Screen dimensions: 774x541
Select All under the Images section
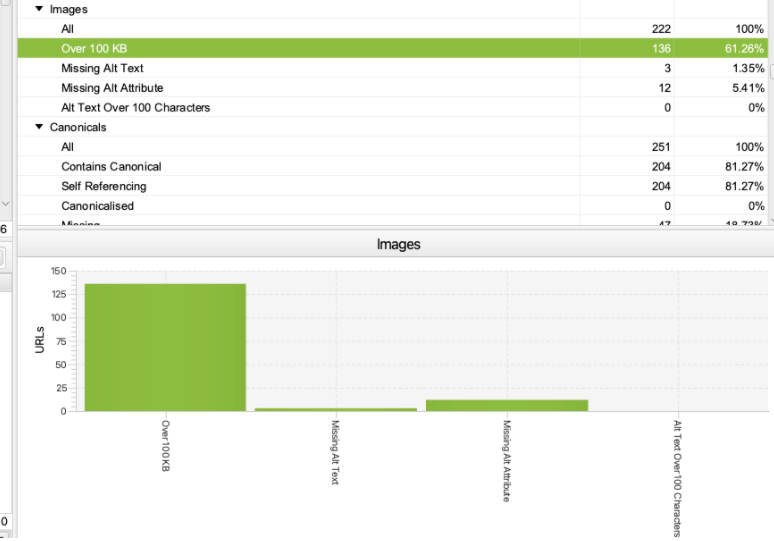coord(67,29)
